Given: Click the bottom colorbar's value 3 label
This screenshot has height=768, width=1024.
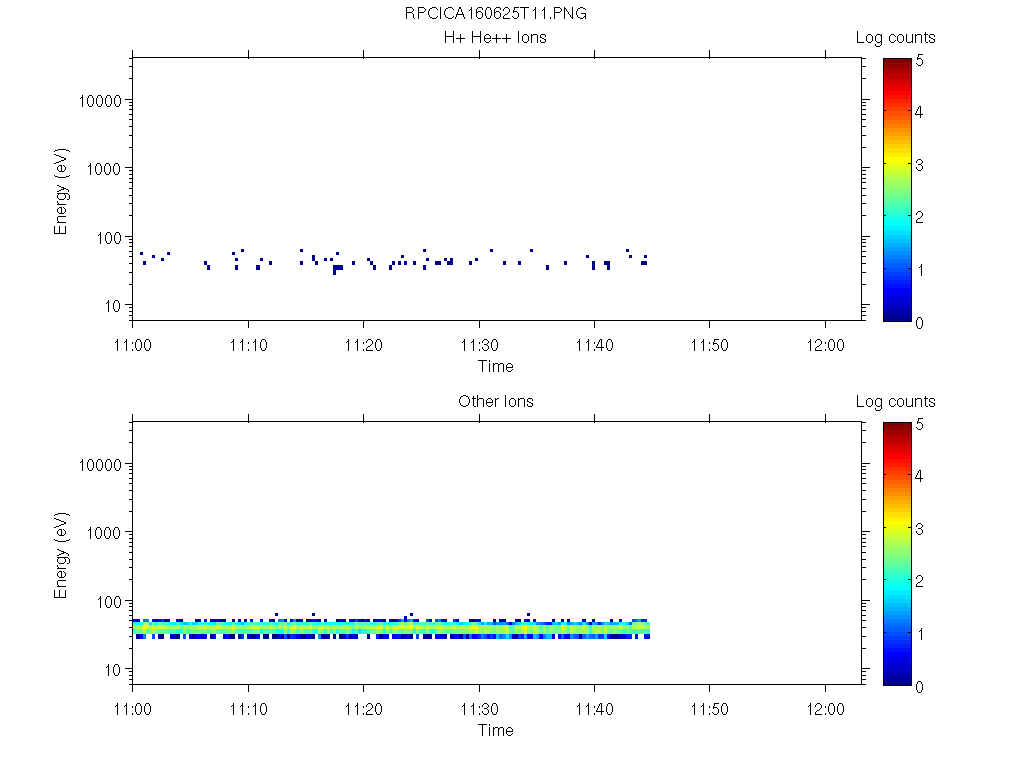Looking at the screenshot, I should coord(920,529).
